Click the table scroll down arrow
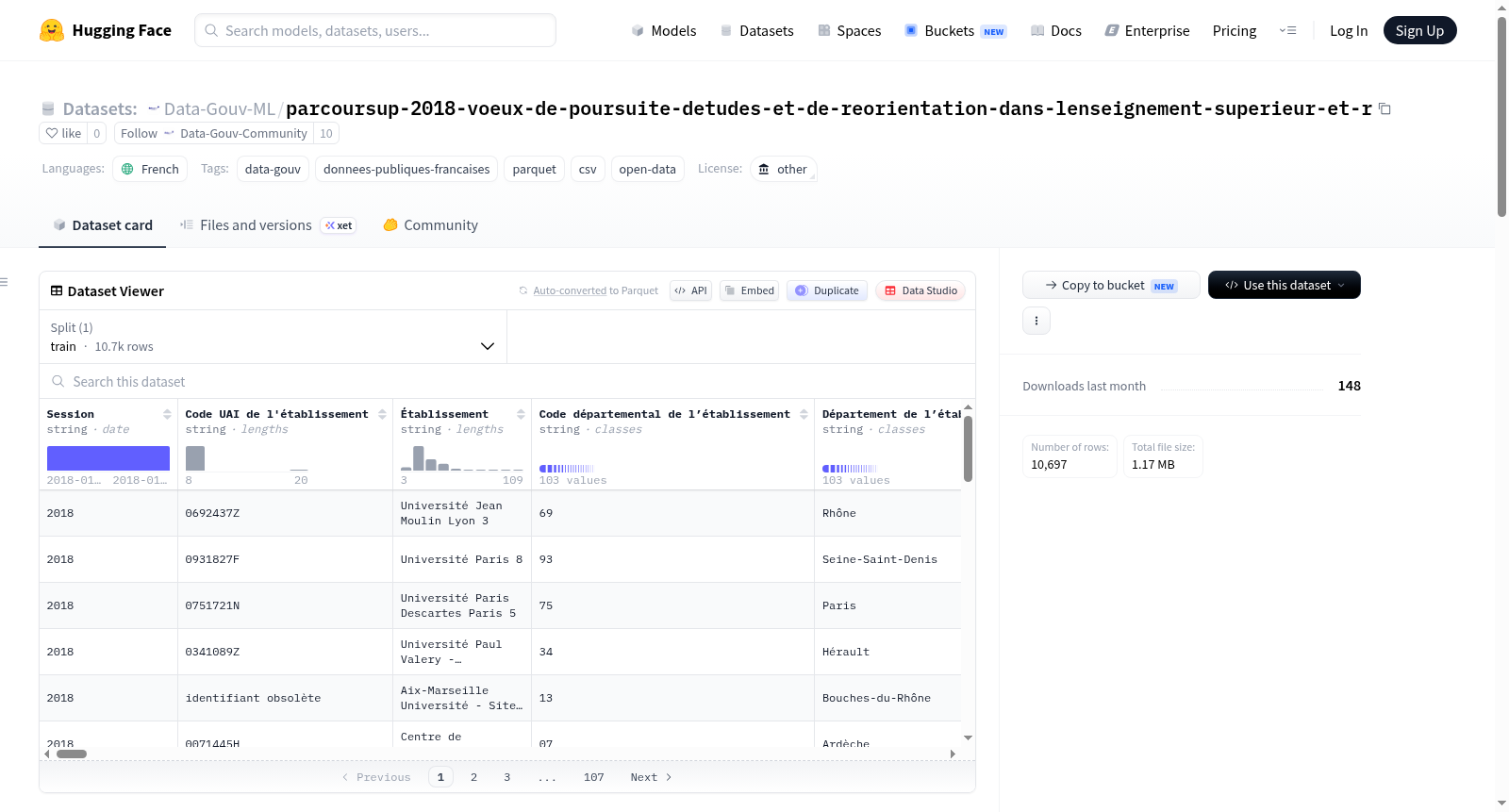Screen dimensions: 1509x812 [x=968, y=737]
